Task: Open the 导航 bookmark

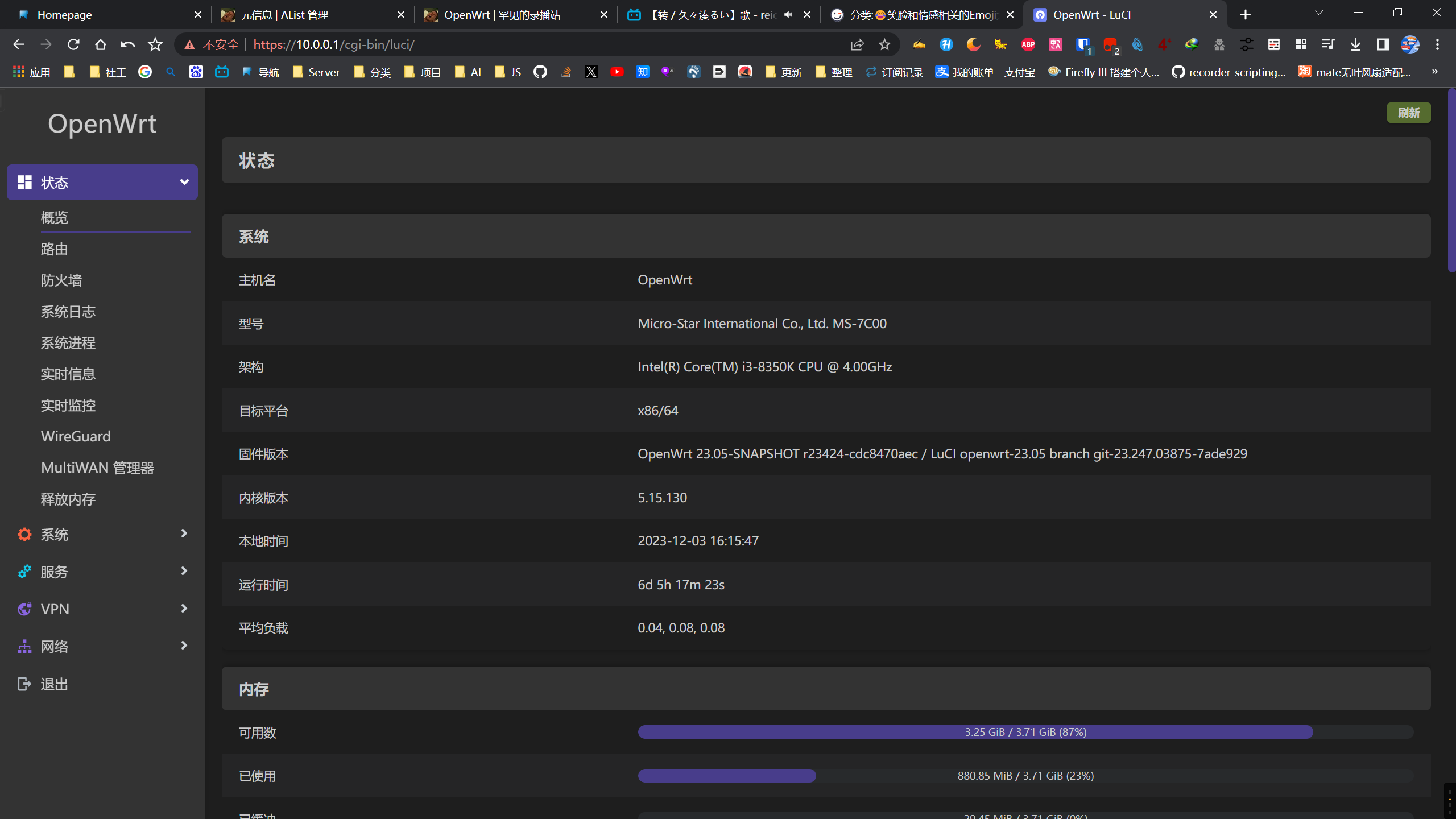Action: 260,72
